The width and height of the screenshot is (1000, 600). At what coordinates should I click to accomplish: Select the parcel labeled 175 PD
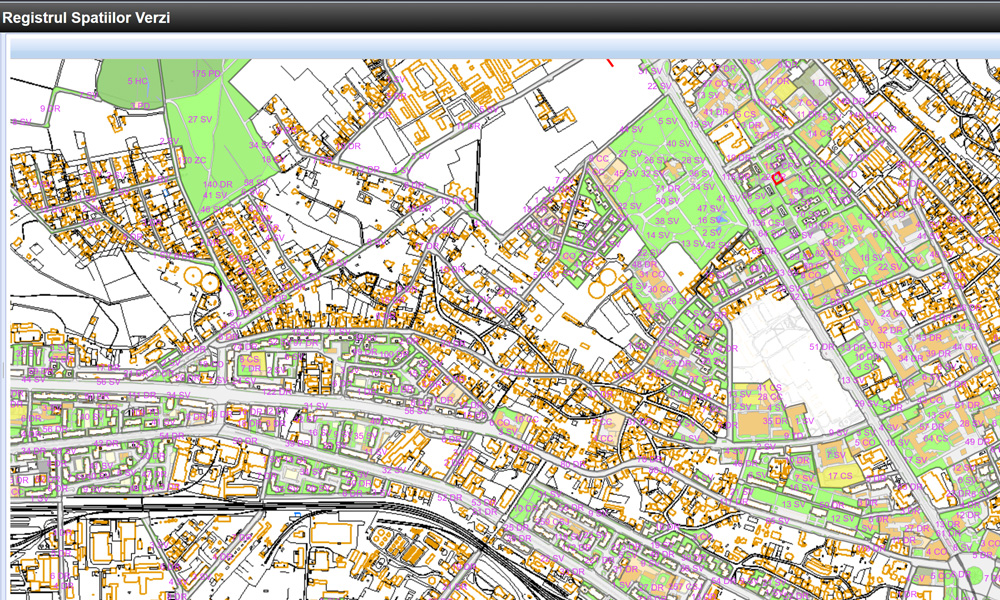click(x=206, y=74)
